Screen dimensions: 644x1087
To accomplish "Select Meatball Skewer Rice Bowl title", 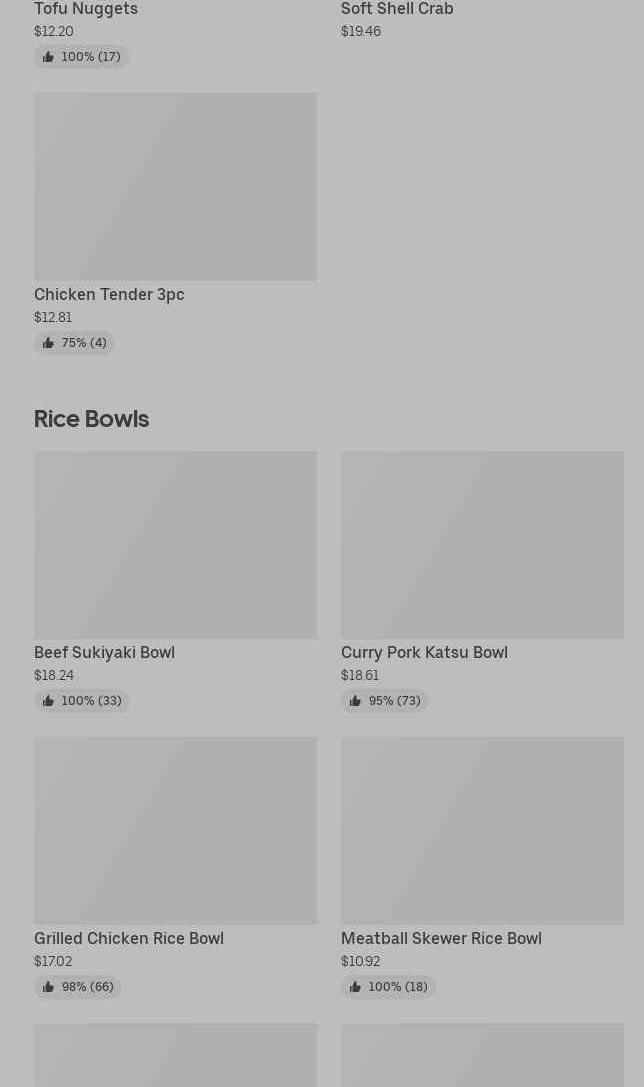I will coord(441,939).
